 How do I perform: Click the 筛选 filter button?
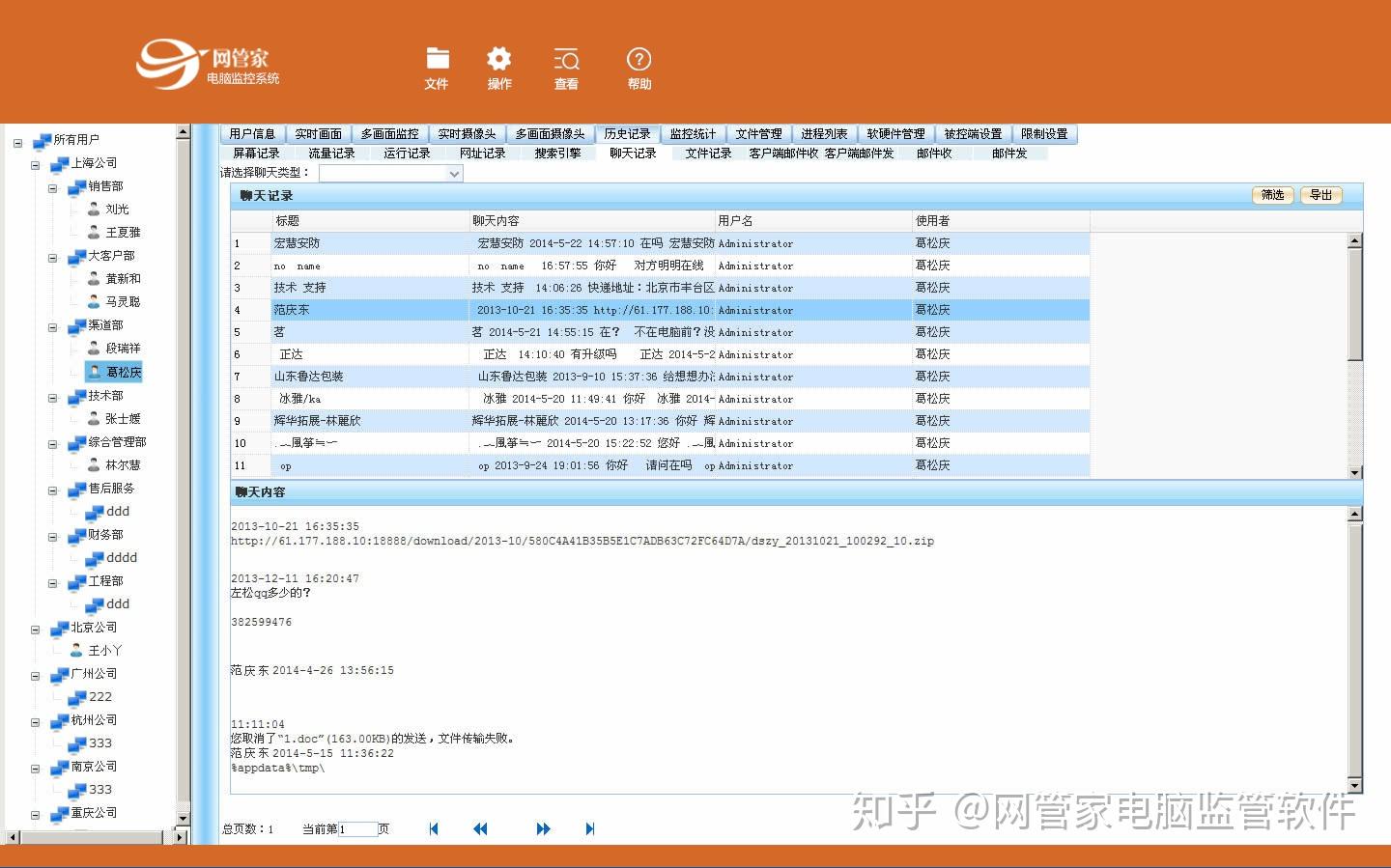pos(1273,195)
